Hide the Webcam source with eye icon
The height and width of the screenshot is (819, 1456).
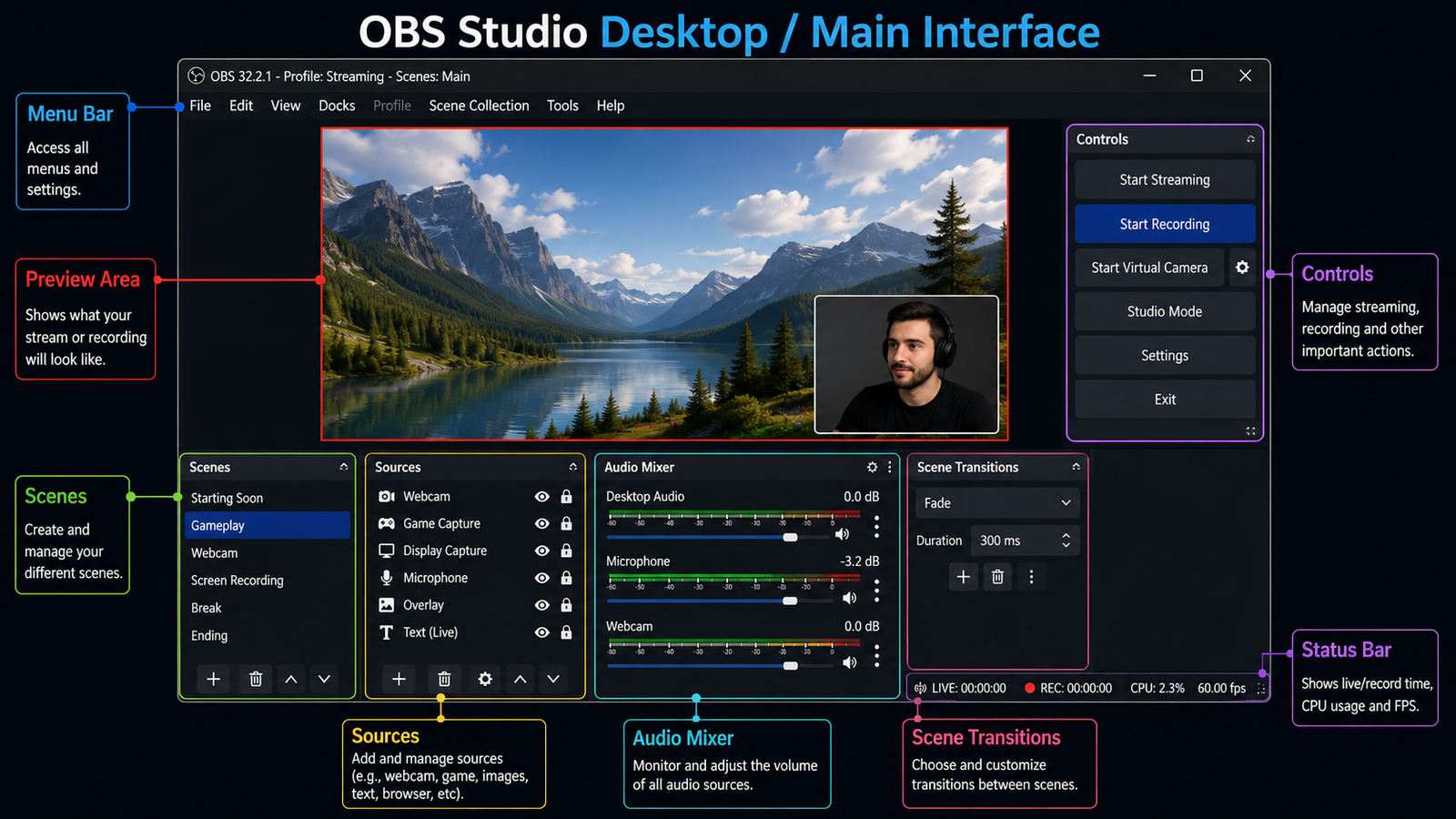542,496
